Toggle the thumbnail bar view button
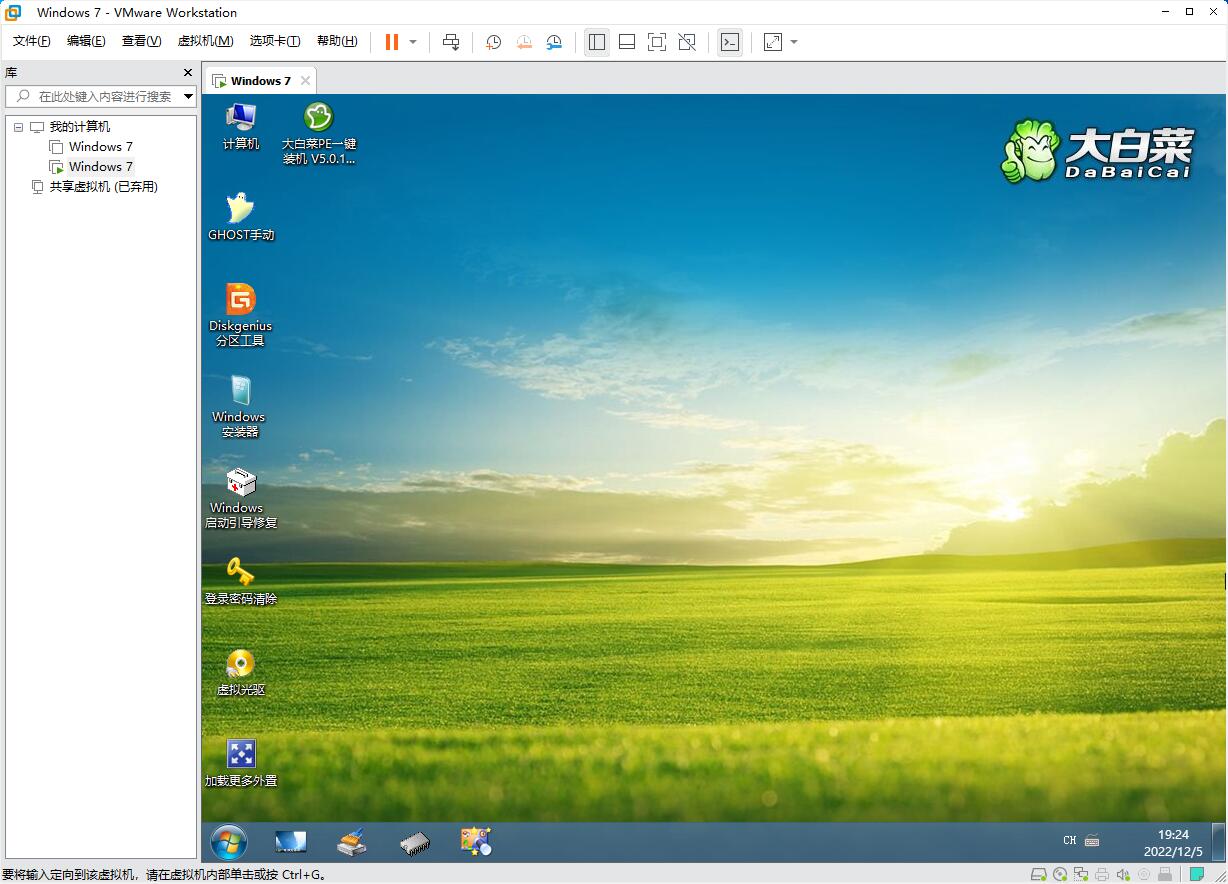This screenshot has height=884, width=1228. click(x=627, y=42)
